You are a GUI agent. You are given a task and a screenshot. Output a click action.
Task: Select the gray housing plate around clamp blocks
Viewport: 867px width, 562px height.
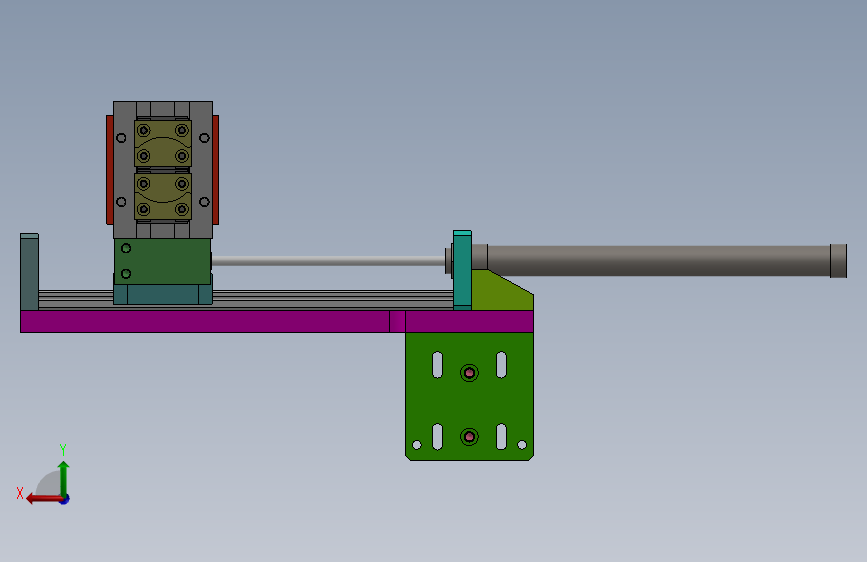(x=125, y=170)
